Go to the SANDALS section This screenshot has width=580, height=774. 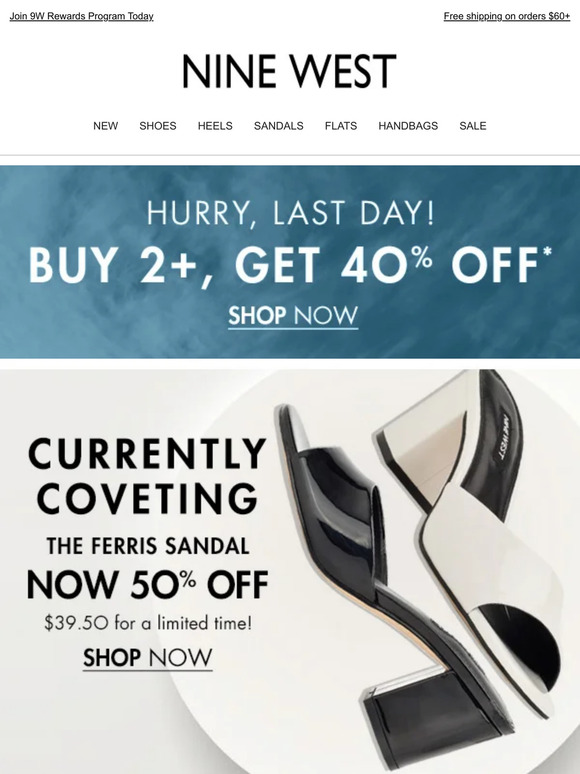pos(278,126)
